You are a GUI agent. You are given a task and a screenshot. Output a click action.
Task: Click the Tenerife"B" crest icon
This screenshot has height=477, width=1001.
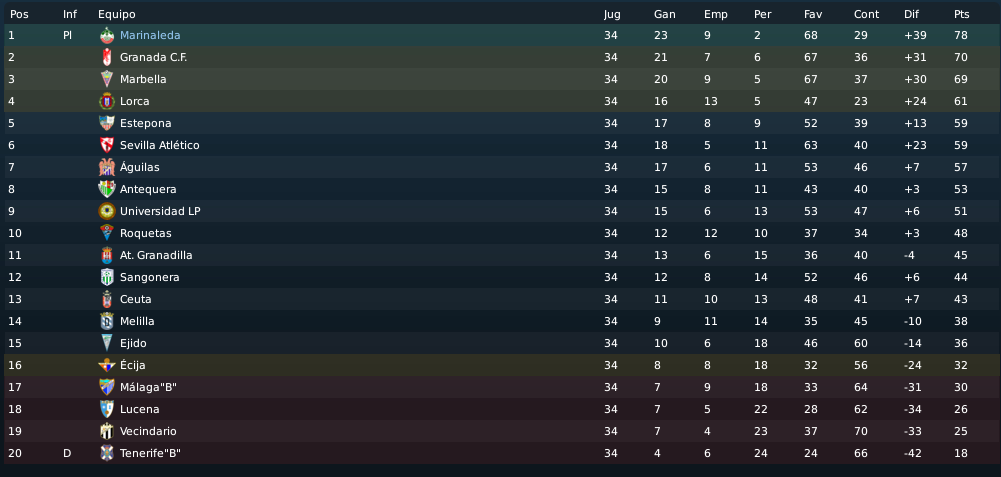(x=107, y=453)
